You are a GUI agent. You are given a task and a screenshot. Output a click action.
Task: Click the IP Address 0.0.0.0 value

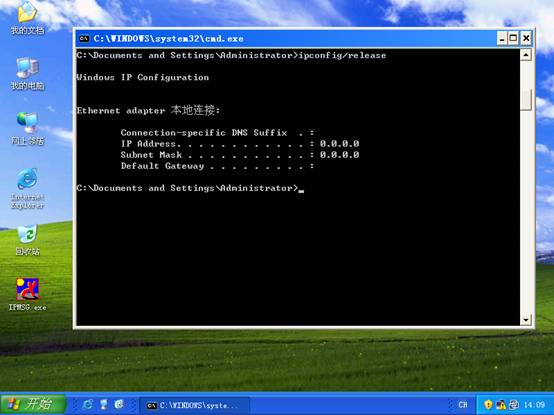(x=340, y=144)
